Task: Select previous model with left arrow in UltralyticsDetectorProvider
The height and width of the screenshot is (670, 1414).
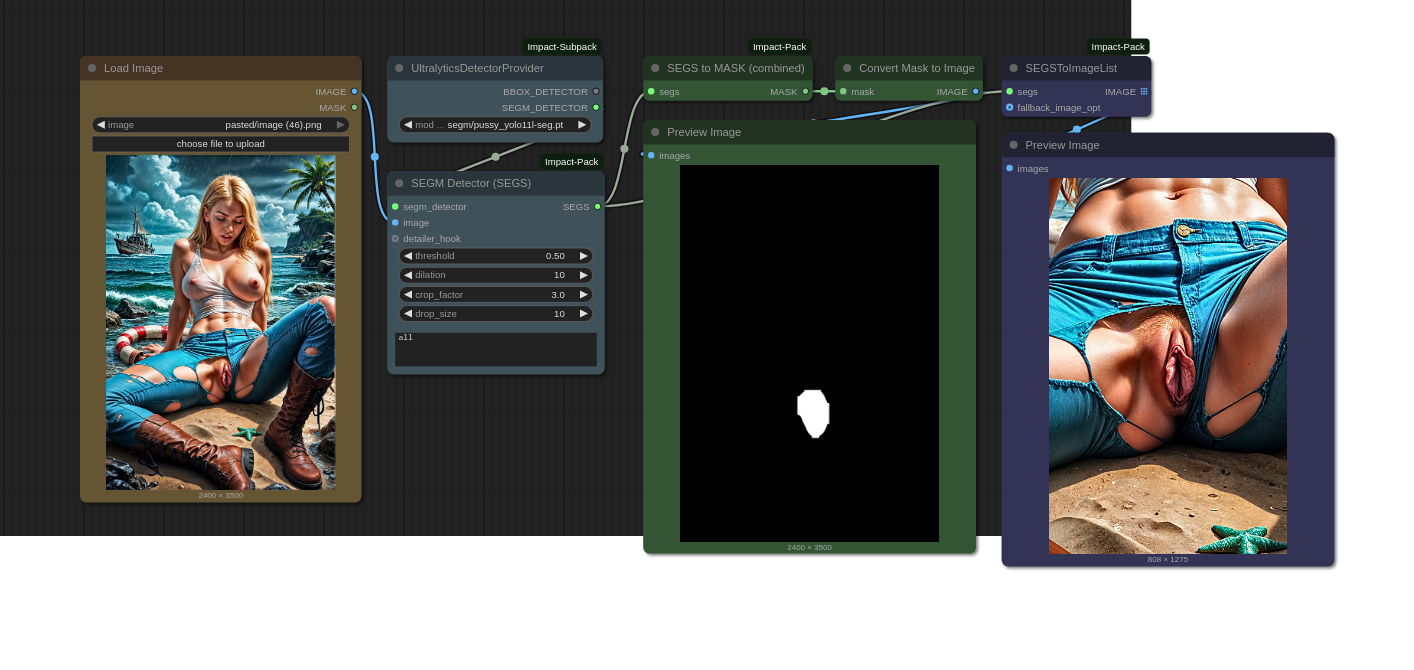Action: 408,125
